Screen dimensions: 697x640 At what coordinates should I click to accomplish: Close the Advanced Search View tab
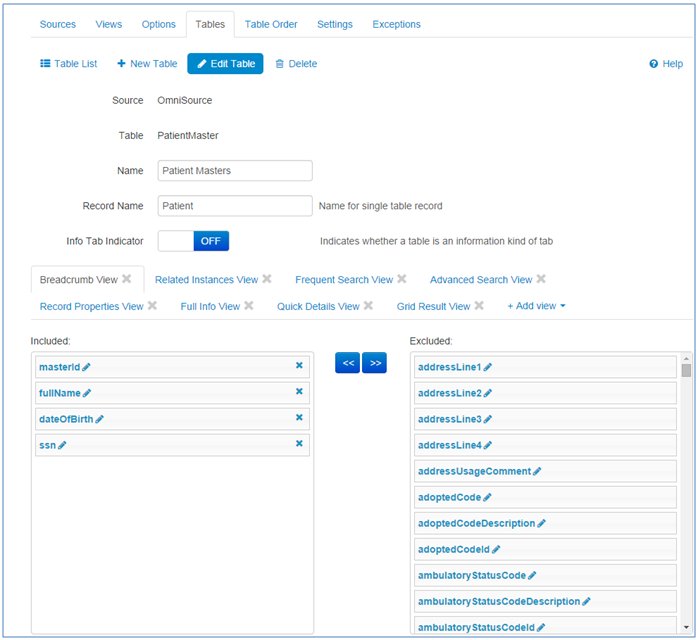pyautogui.click(x=541, y=280)
